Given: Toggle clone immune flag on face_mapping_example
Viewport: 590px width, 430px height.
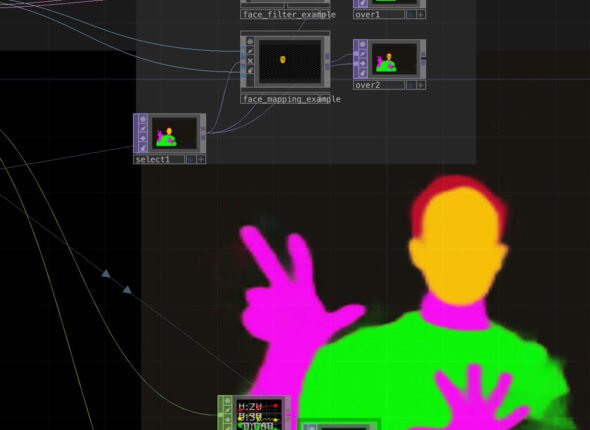Looking at the screenshot, I should [x=250, y=51].
